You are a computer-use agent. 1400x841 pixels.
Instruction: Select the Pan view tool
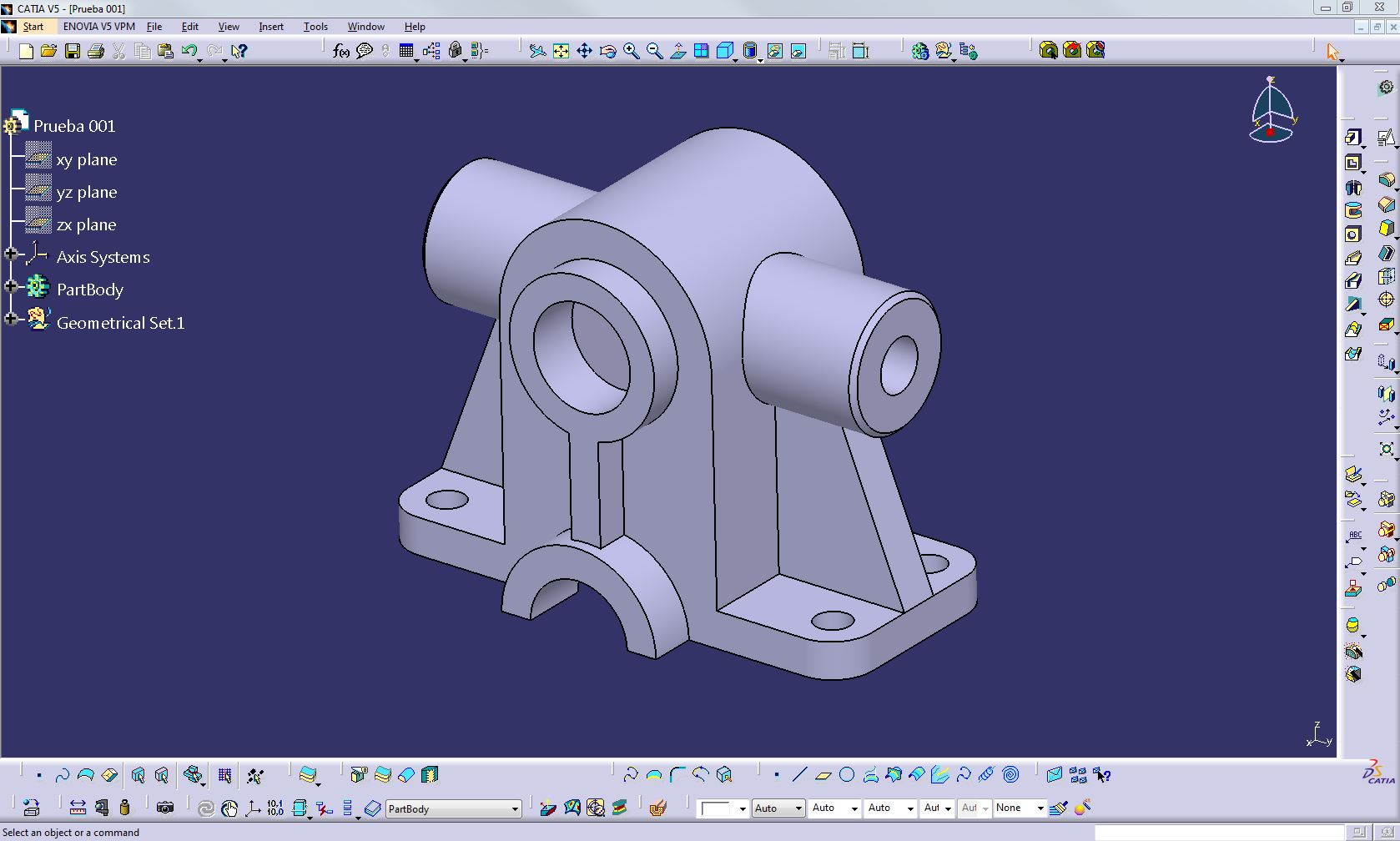pos(584,51)
